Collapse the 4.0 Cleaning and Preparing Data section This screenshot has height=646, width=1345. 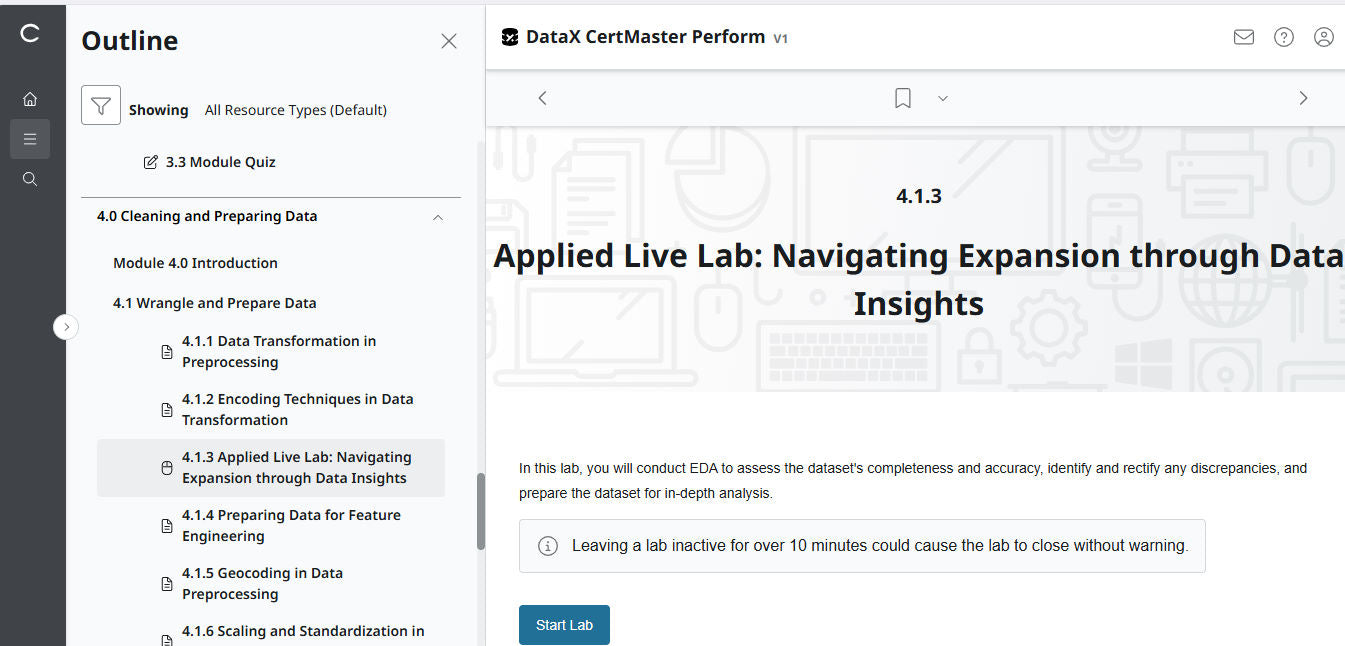pyautogui.click(x=437, y=217)
